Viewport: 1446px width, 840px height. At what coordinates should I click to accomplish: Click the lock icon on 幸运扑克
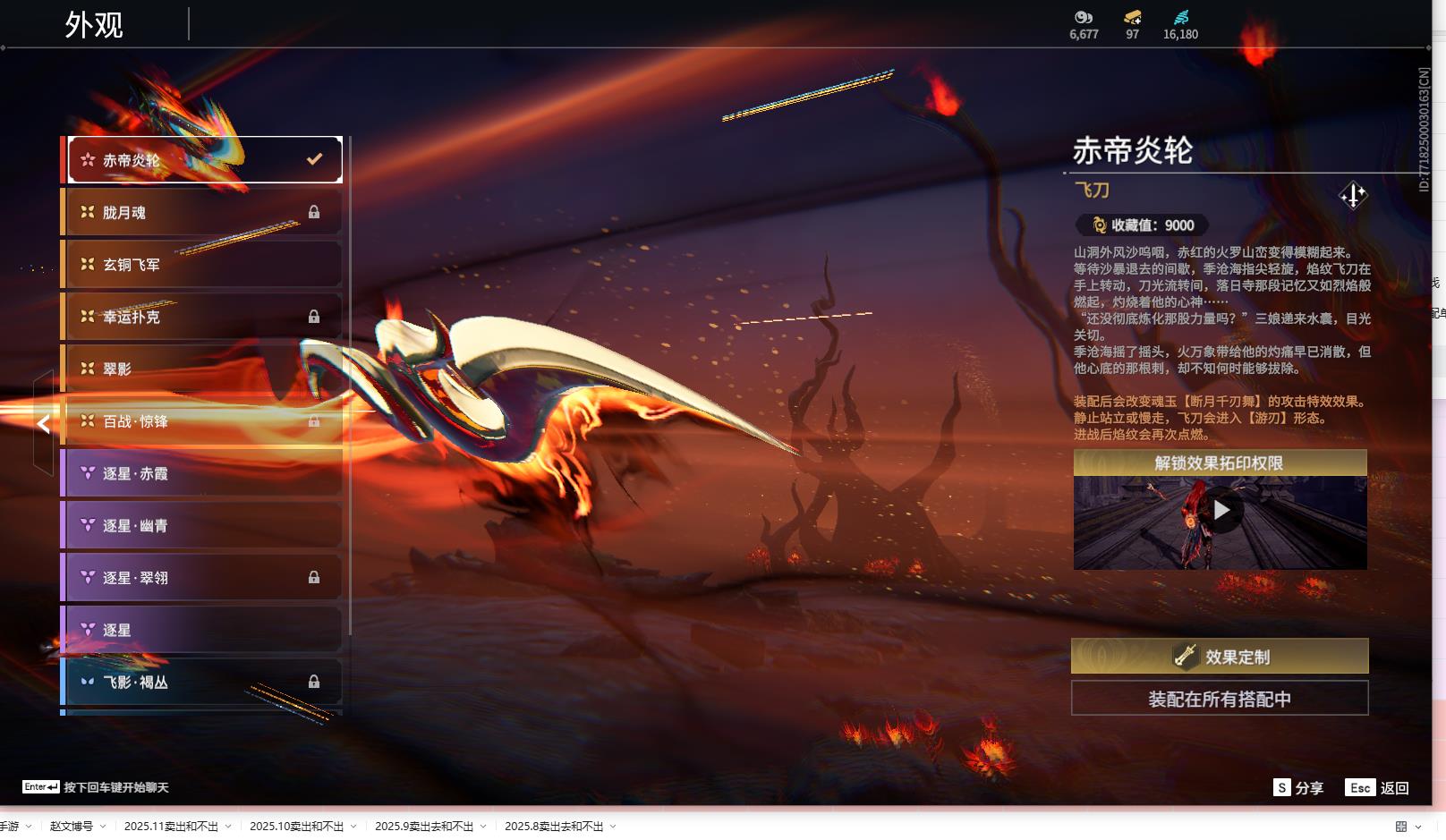(x=314, y=317)
